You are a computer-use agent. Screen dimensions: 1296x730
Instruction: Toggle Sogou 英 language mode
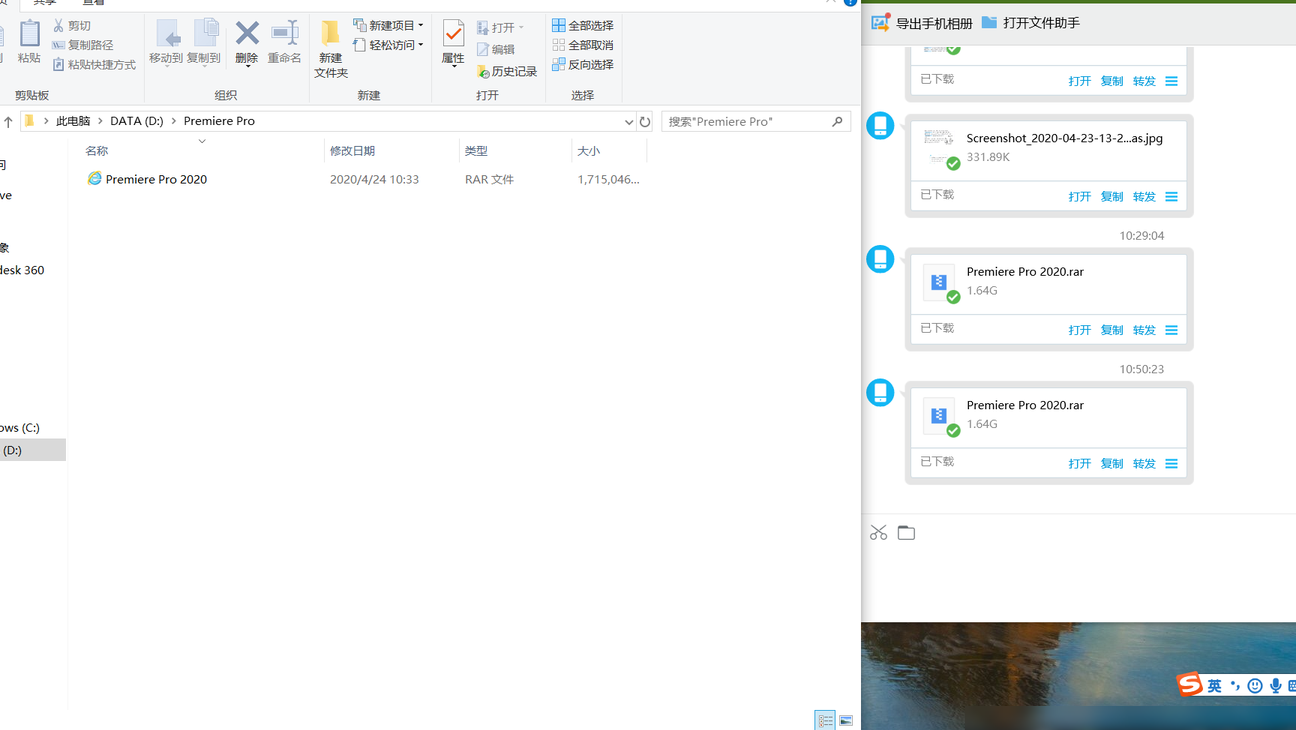[1214, 686]
